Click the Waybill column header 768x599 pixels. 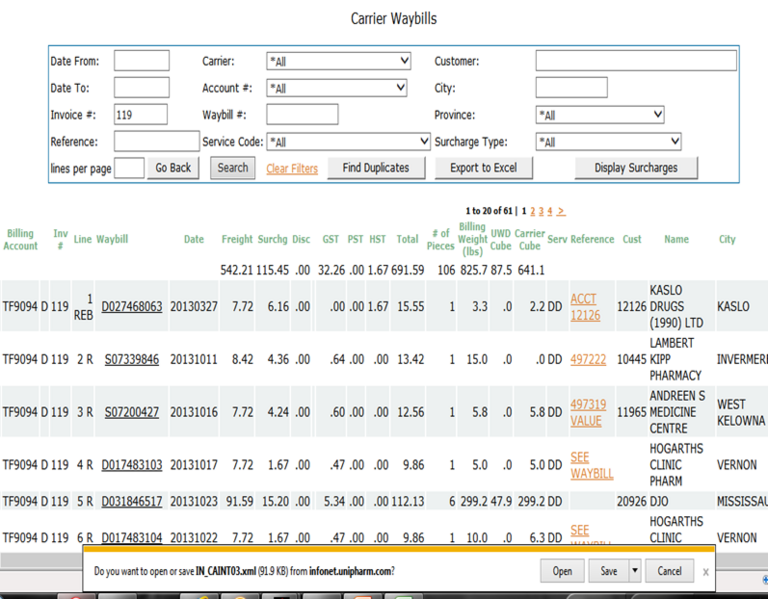tap(112, 239)
